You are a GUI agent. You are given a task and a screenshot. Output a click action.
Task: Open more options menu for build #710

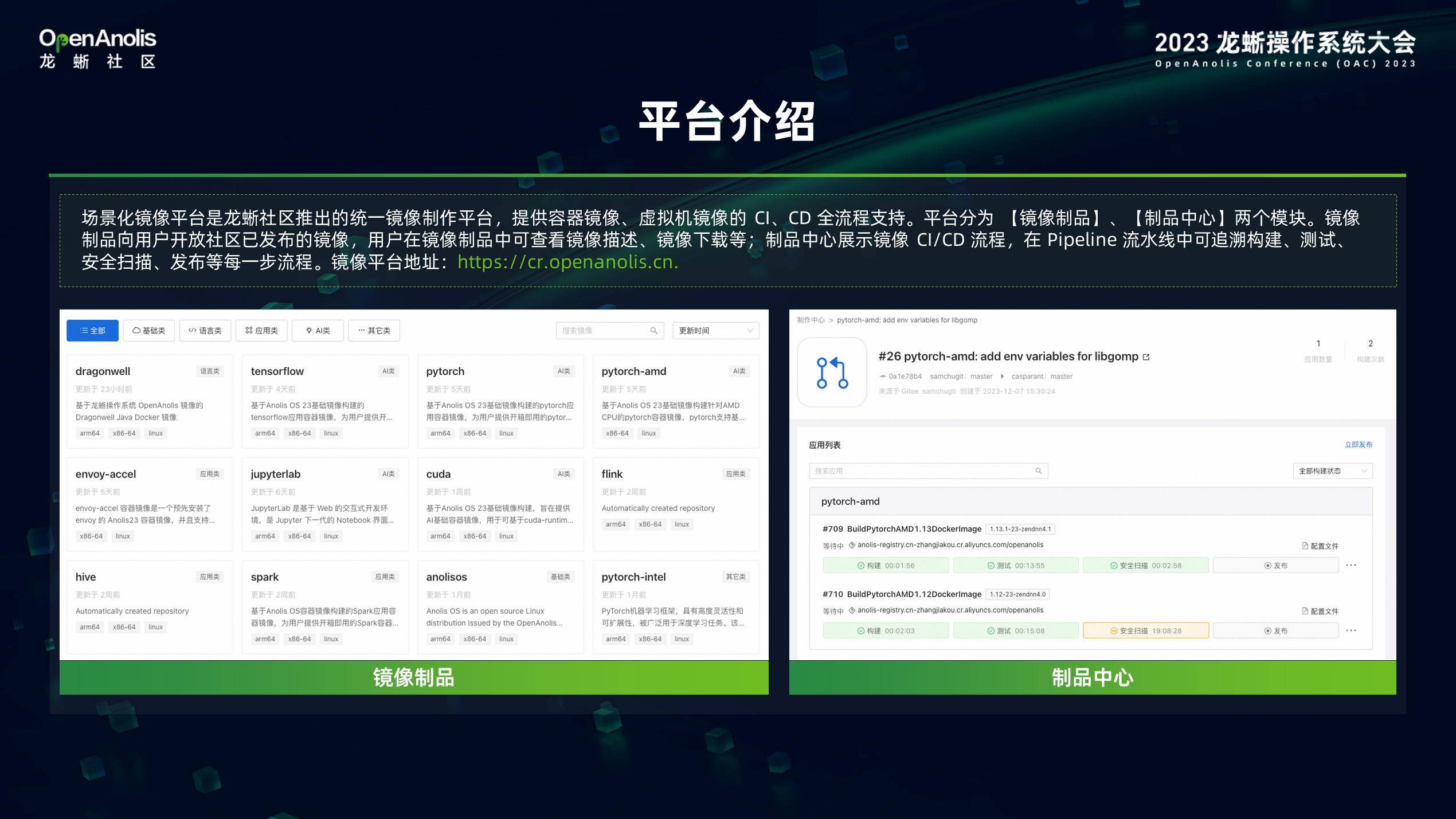pyautogui.click(x=1351, y=630)
